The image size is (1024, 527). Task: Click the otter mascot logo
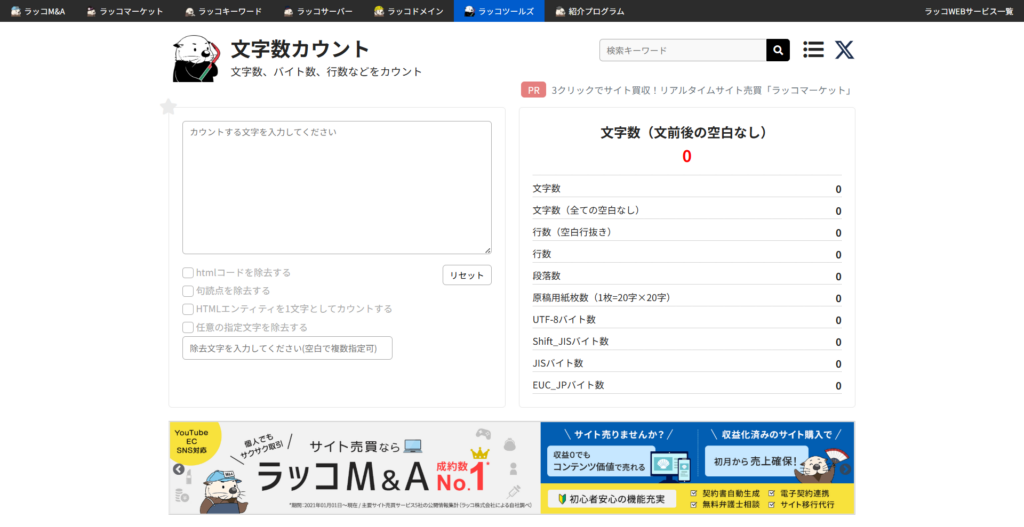click(x=197, y=59)
